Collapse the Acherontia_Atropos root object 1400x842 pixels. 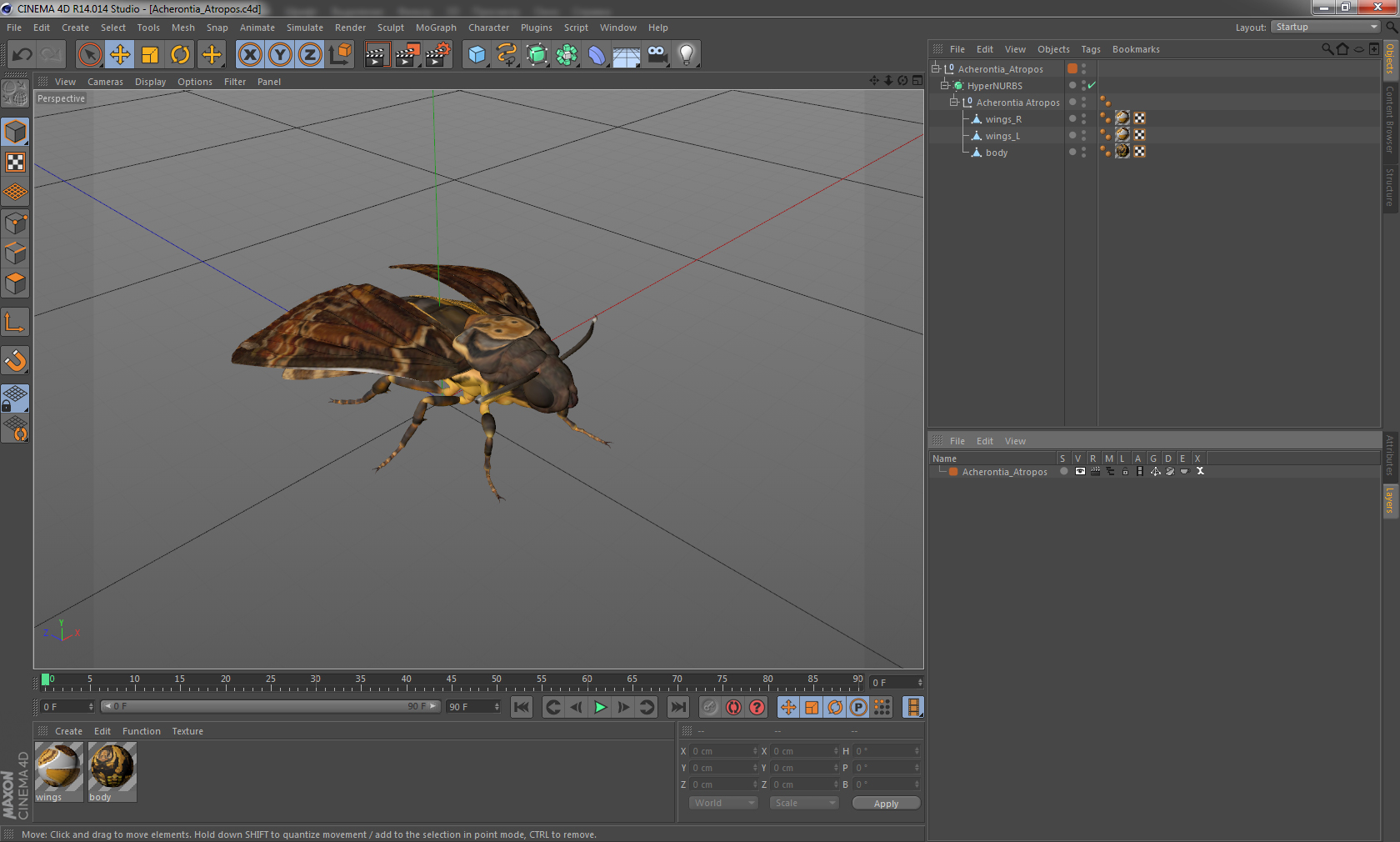pyautogui.click(x=936, y=69)
